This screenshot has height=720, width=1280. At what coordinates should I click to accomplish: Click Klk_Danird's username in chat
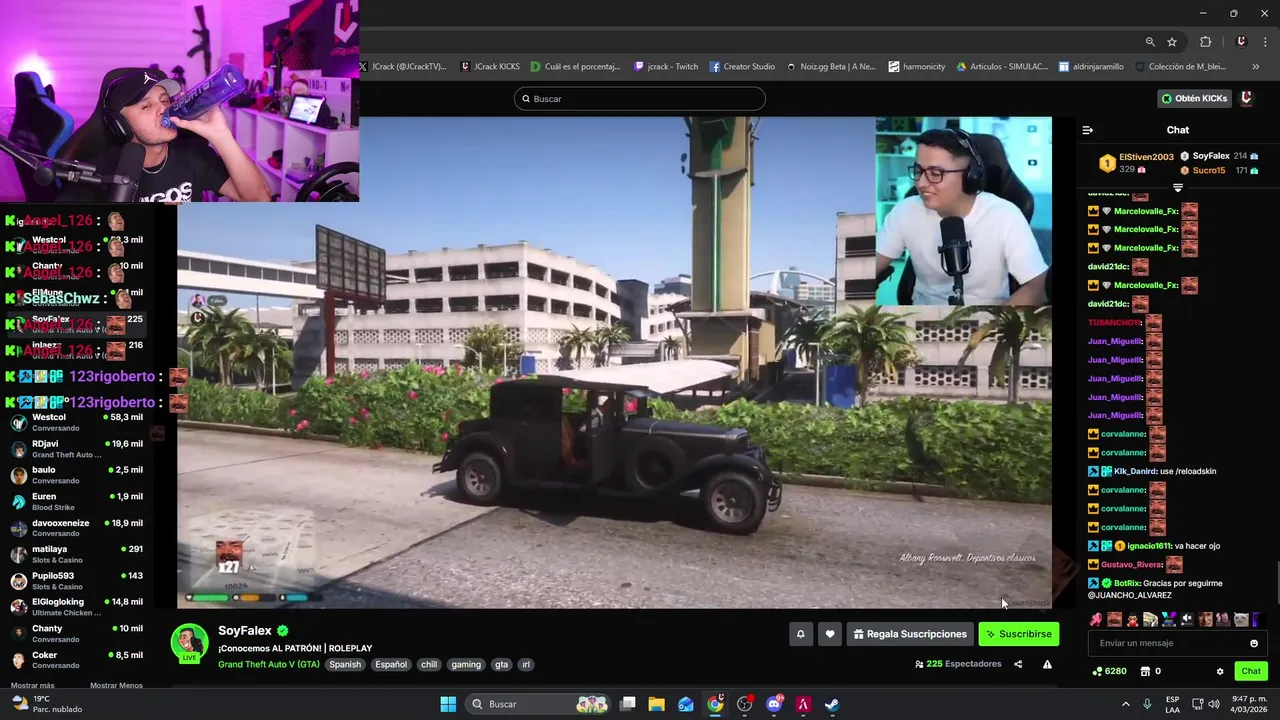pos(1135,471)
